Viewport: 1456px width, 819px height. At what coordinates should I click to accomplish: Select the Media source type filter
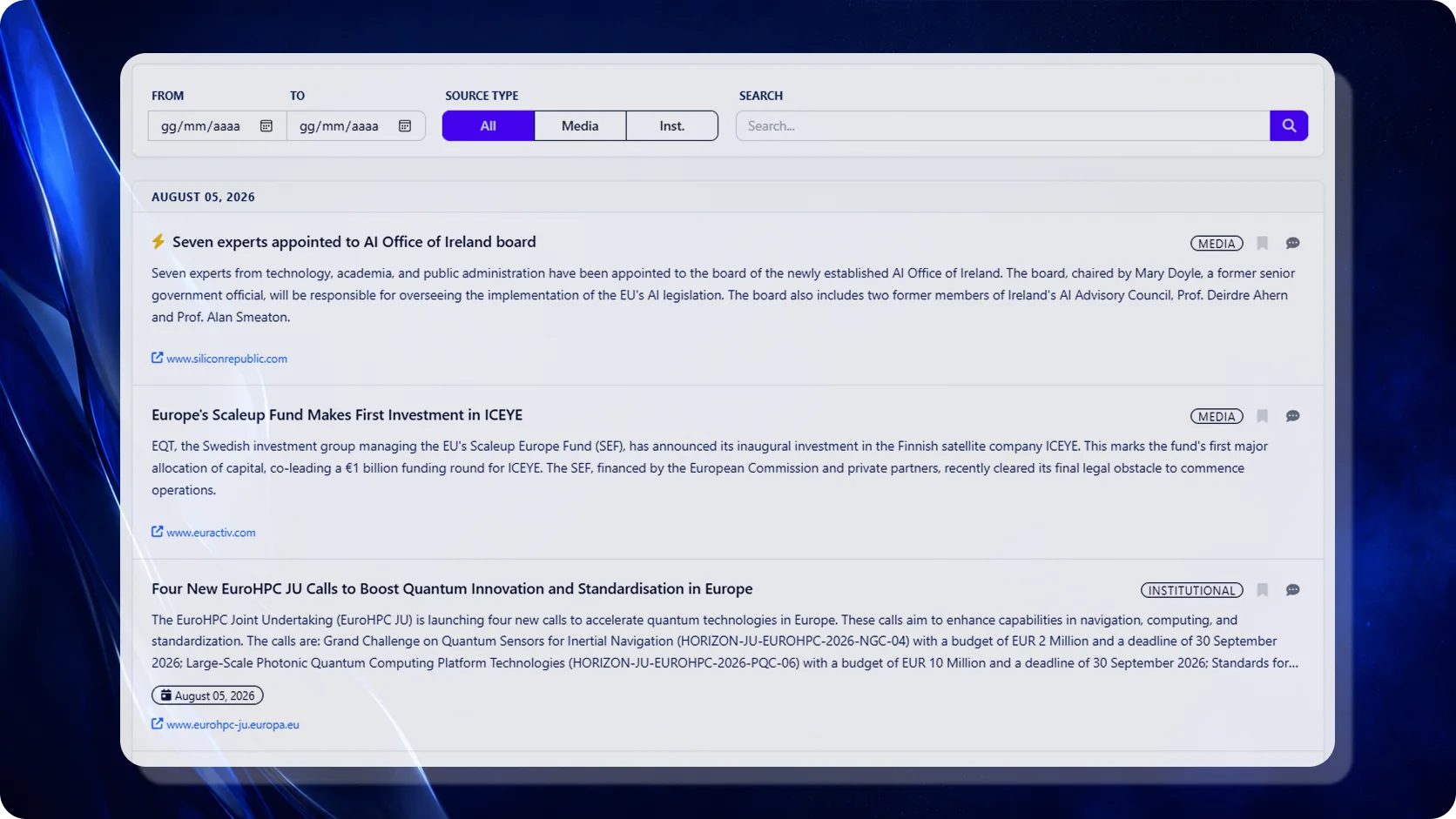580,125
